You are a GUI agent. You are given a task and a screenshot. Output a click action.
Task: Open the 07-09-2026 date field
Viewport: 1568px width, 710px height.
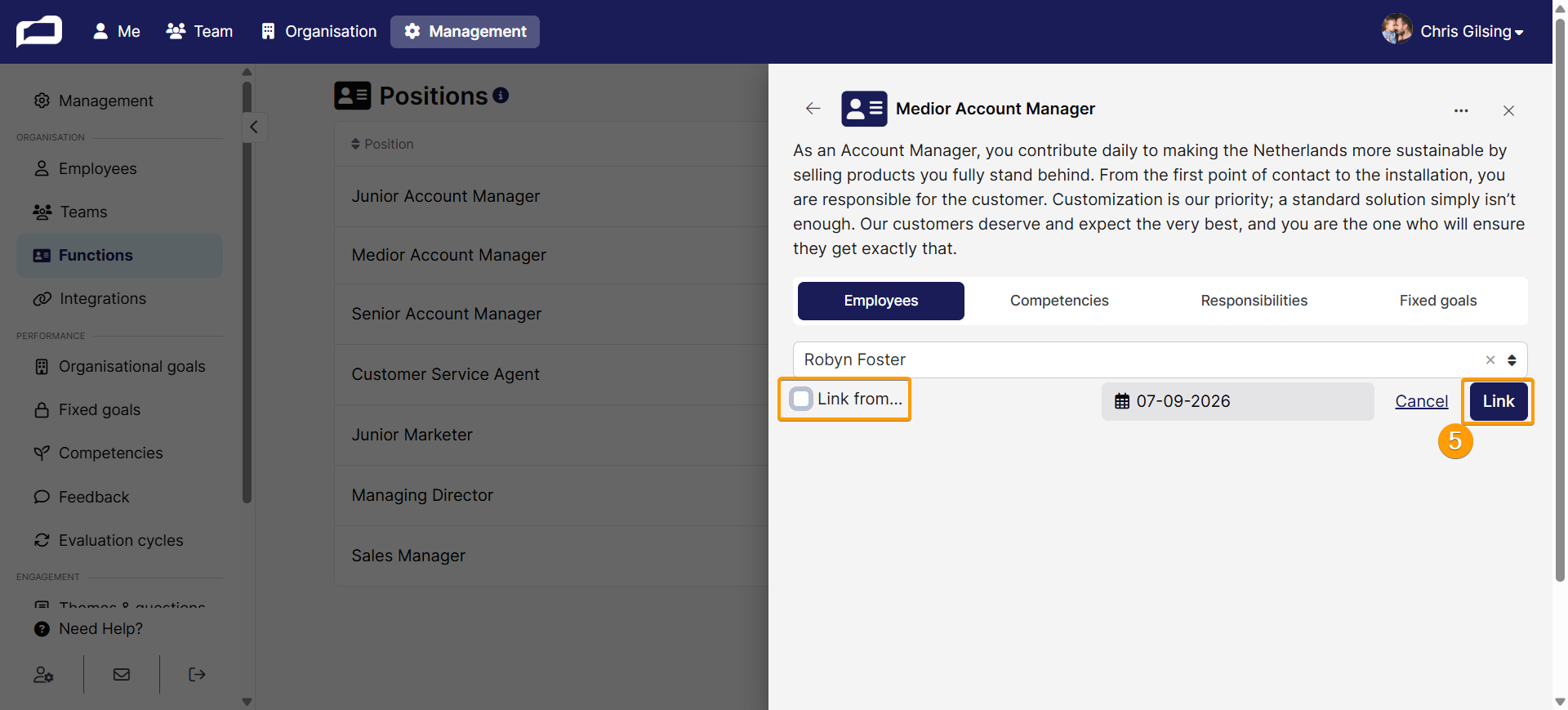[x=1237, y=401]
